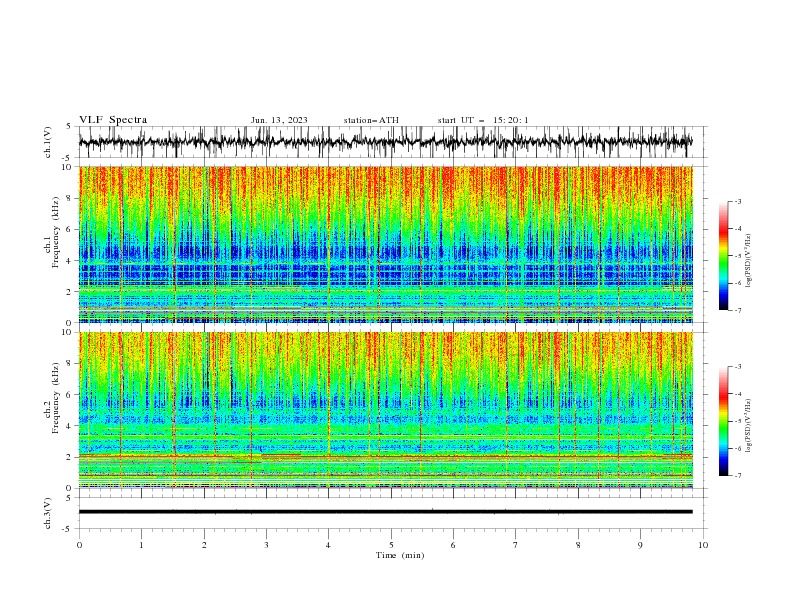Click time-axis tick label "6" minutes
The image size is (792, 612).
coord(453,545)
